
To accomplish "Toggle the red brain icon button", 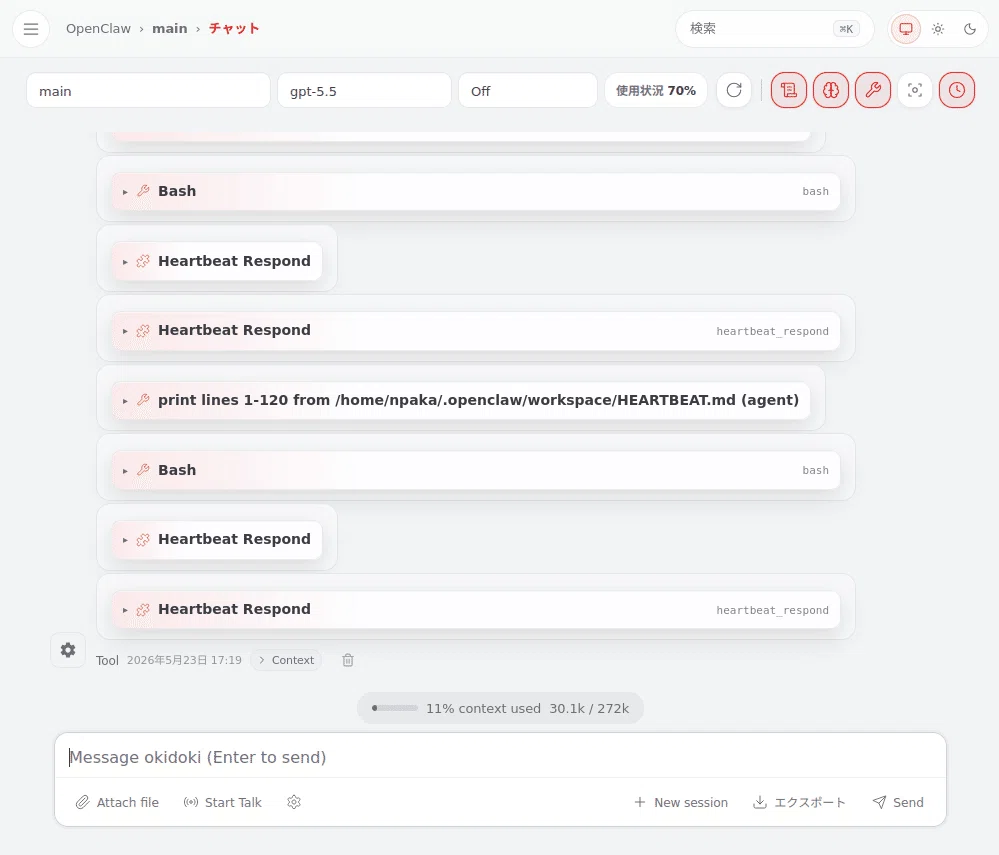I will (x=831, y=90).
